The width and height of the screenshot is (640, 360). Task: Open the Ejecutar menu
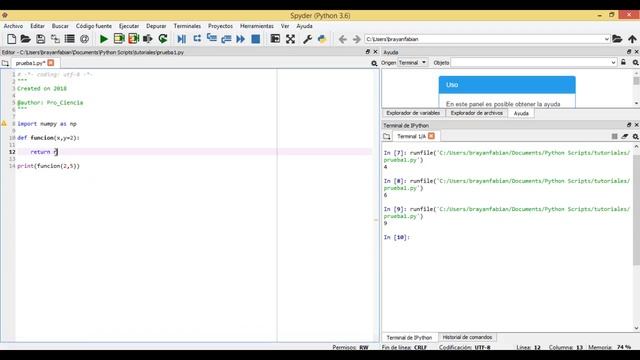tap(129, 26)
